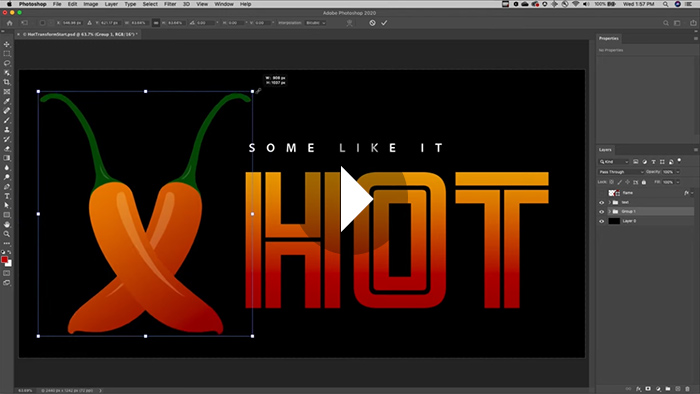Select the Rectangle shape tool

click(7, 215)
